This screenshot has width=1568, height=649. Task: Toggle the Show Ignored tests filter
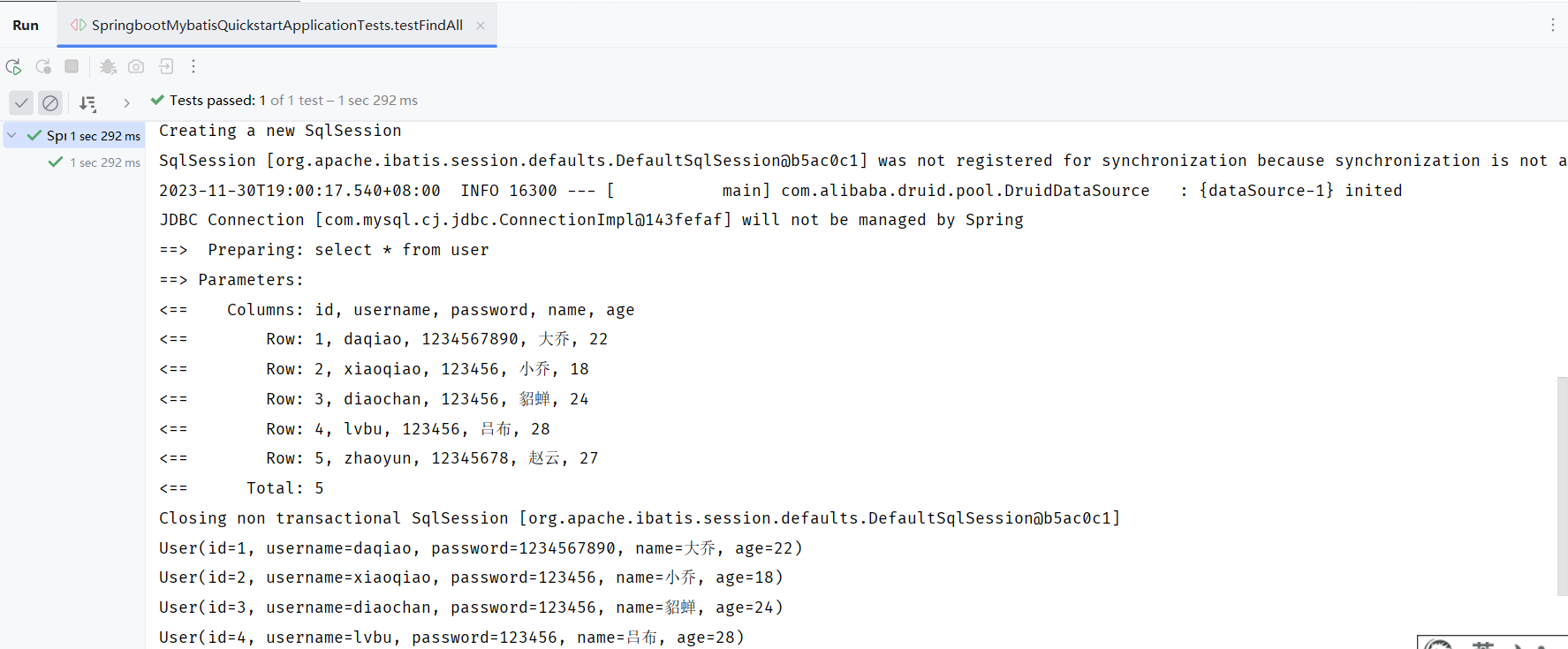pos(50,102)
